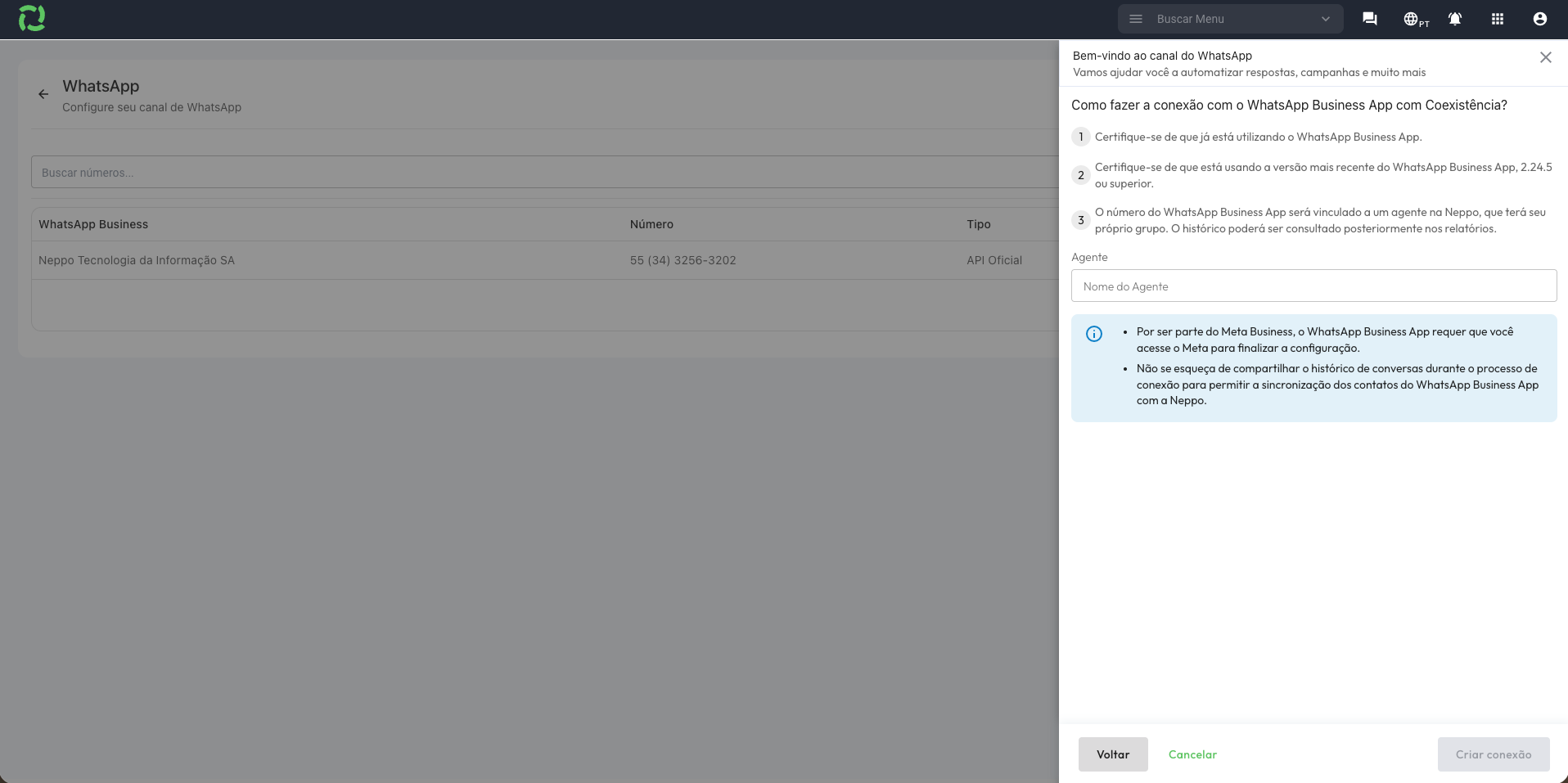Select the WhatsApp Business column header
The width and height of the screenshot is (1568, 783).
(x=93, y=224)
